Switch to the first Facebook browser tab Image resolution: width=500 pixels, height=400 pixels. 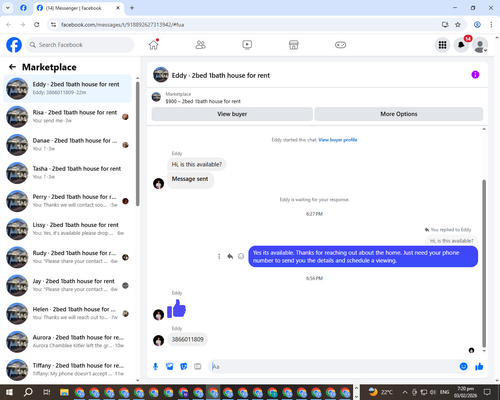click(x=23, y=8)
